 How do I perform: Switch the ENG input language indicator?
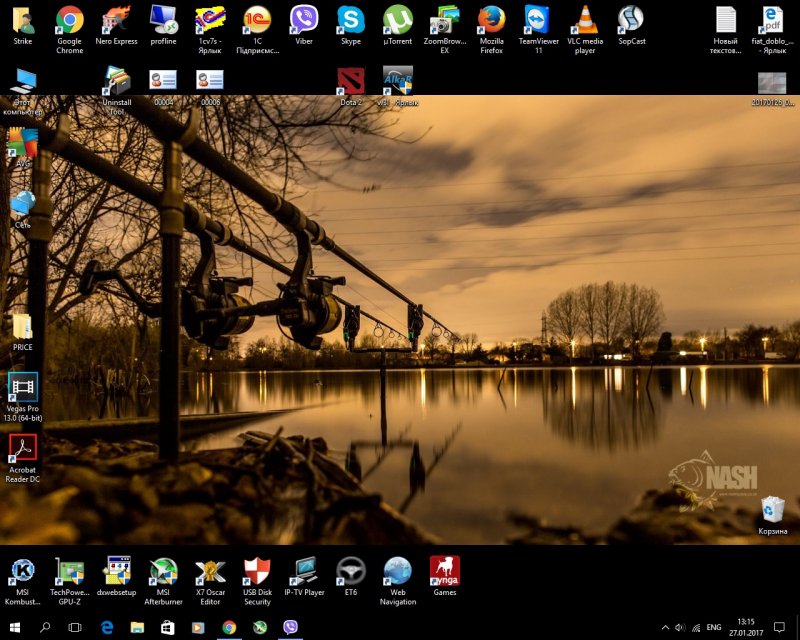click(x=713, y=627)
